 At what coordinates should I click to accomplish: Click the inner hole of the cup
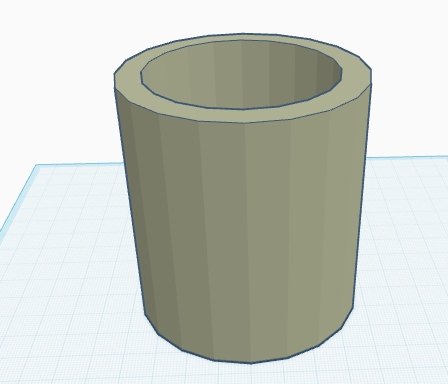point(242,75)
